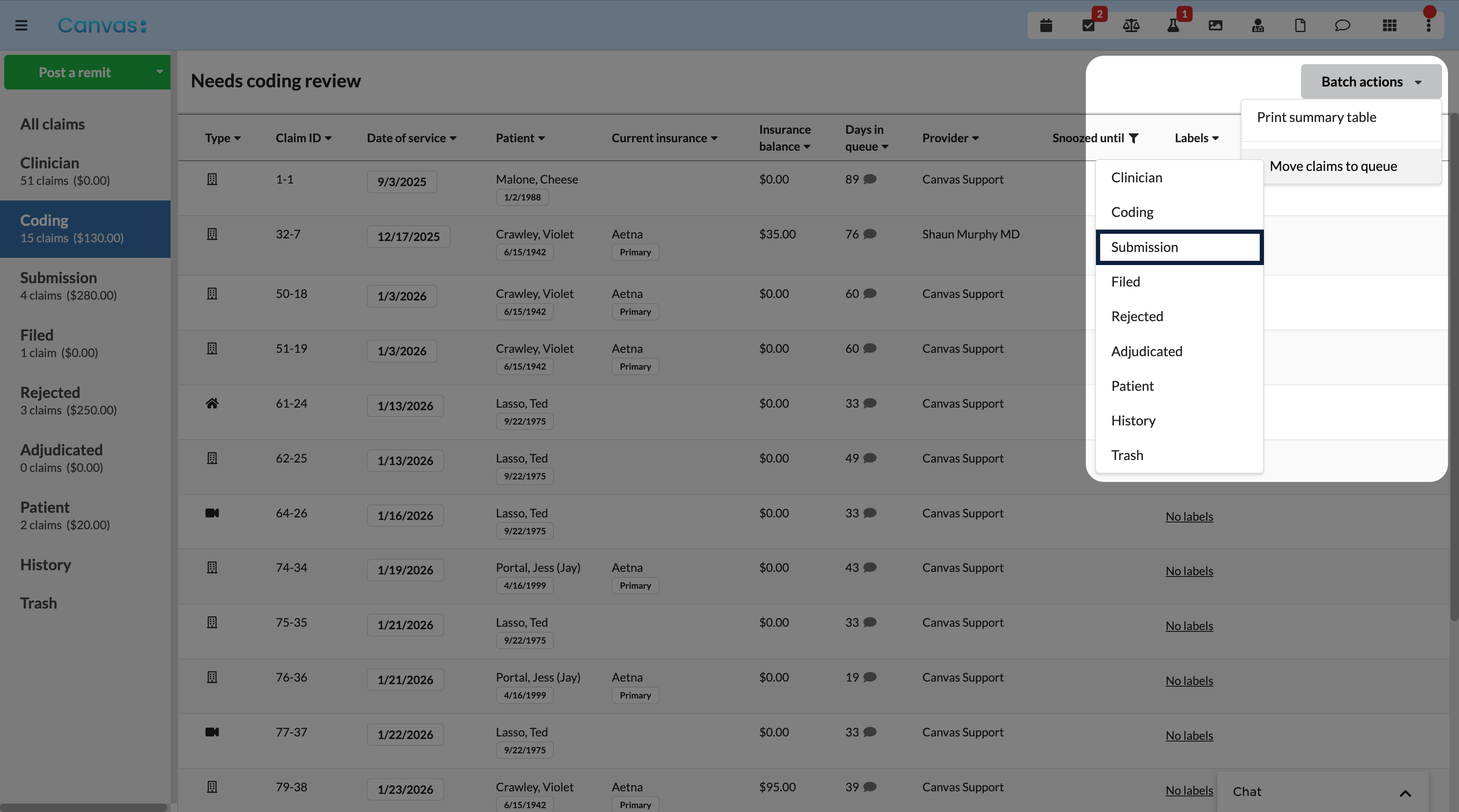
Task: Open the calendar icon in header
Action: pos(1046,25)
